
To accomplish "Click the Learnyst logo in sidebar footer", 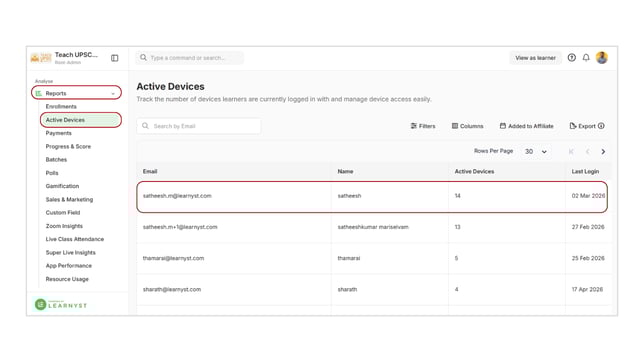I will pos(61,304).
